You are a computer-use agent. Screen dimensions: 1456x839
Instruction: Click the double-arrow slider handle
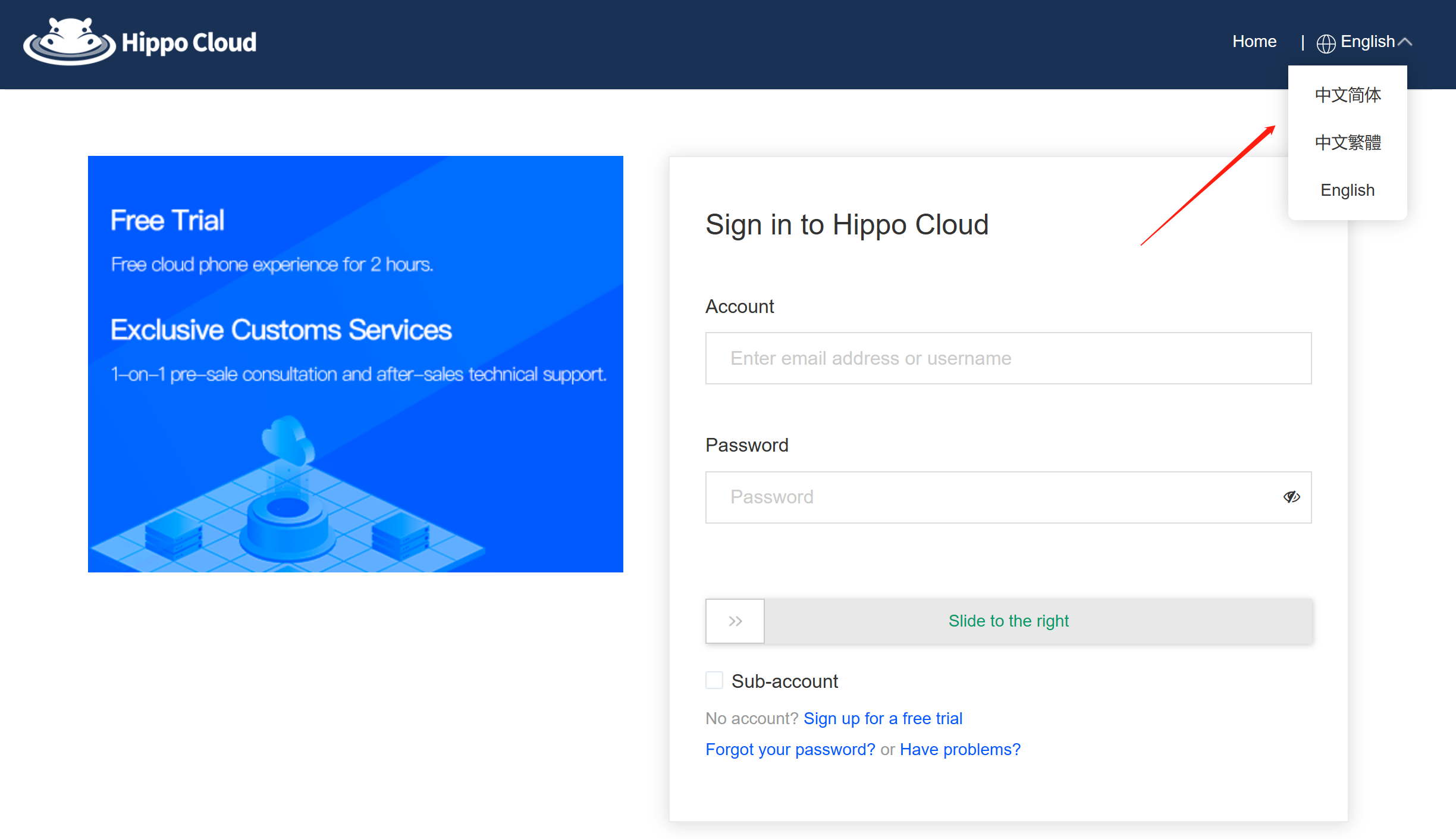735,621
